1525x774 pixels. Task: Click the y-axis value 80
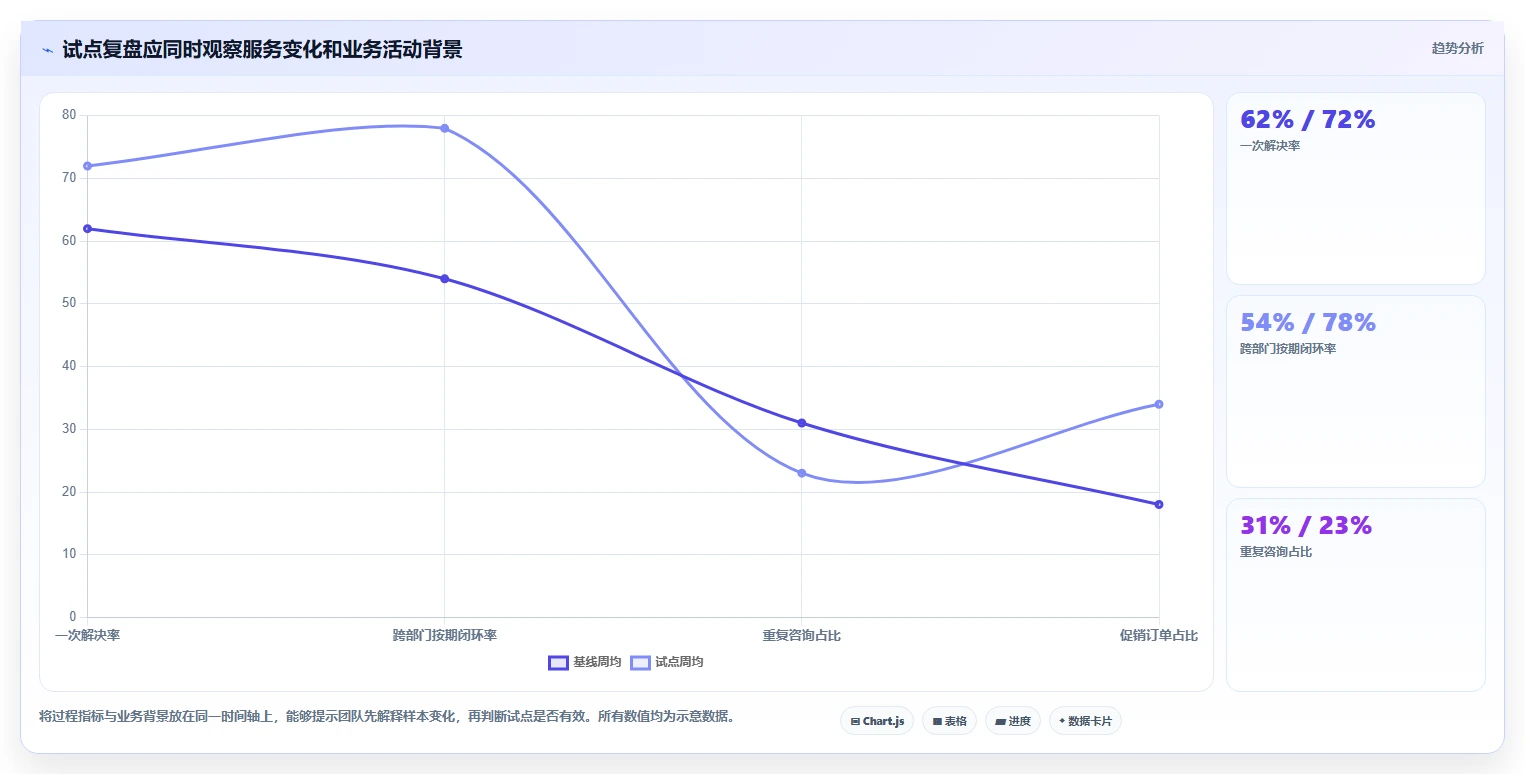(69, 115)
